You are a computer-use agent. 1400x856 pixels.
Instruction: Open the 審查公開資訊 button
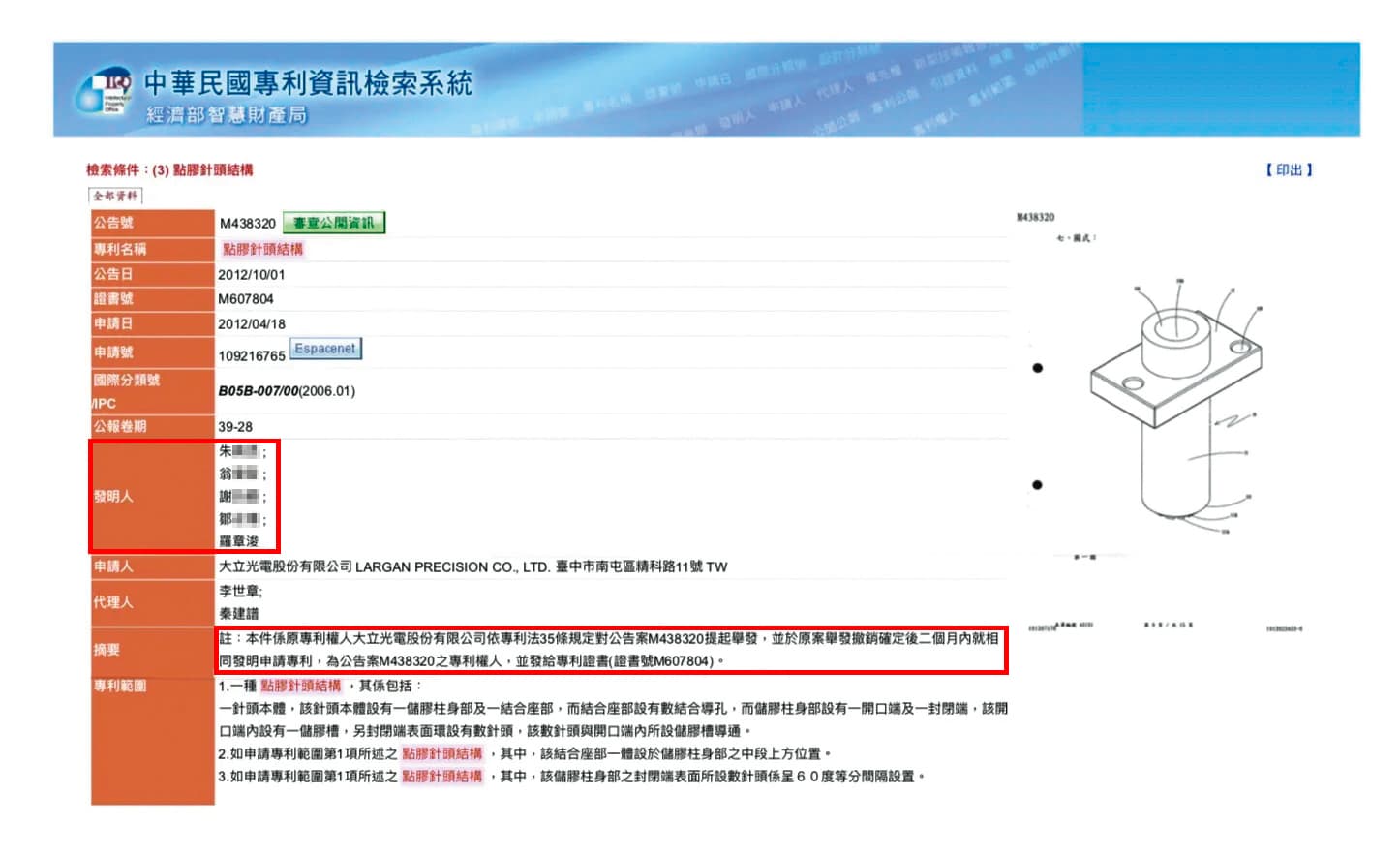[x=334, y=223]
